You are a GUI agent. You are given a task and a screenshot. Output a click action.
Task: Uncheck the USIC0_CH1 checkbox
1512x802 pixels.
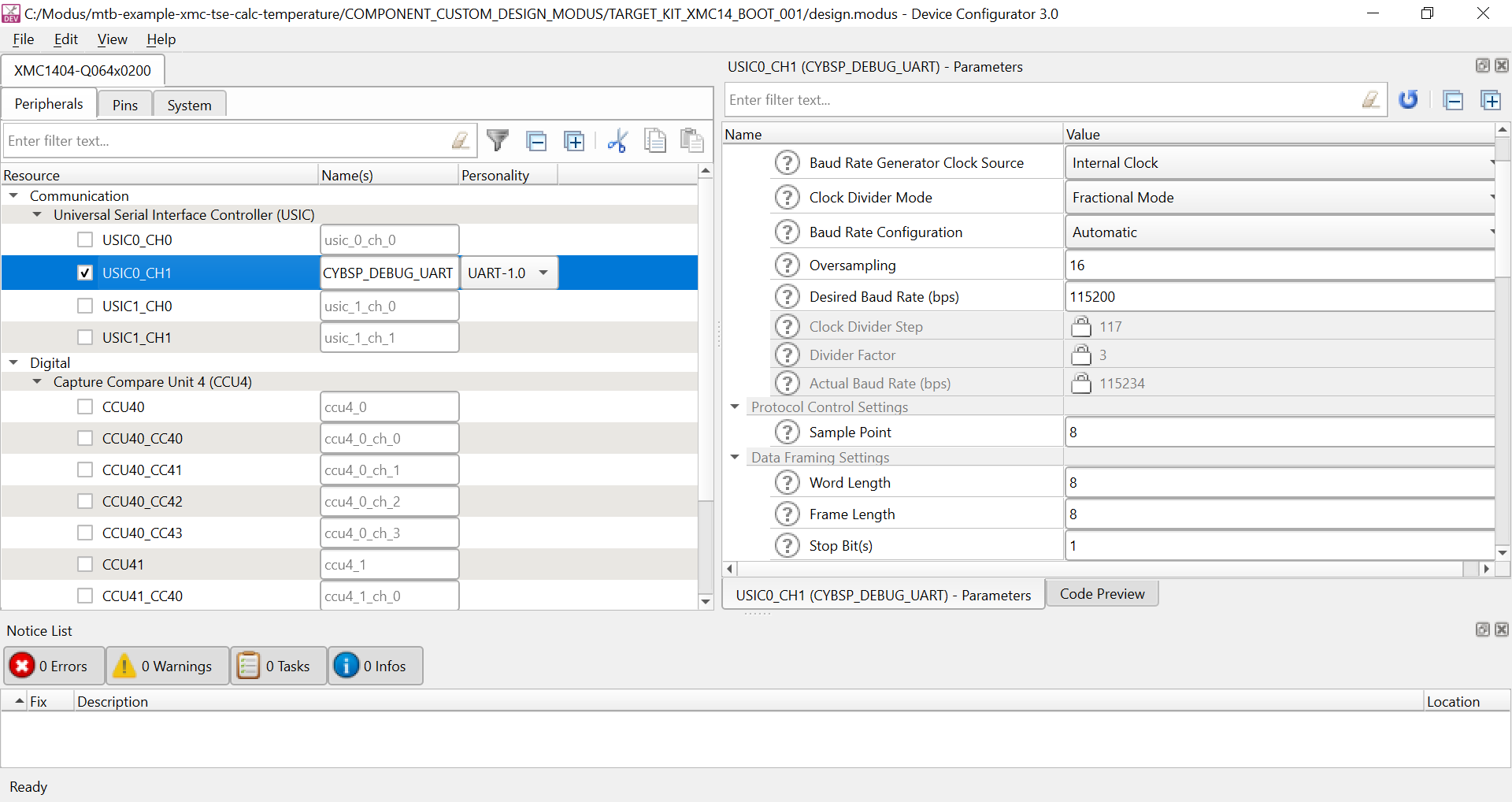click(85, 273)
